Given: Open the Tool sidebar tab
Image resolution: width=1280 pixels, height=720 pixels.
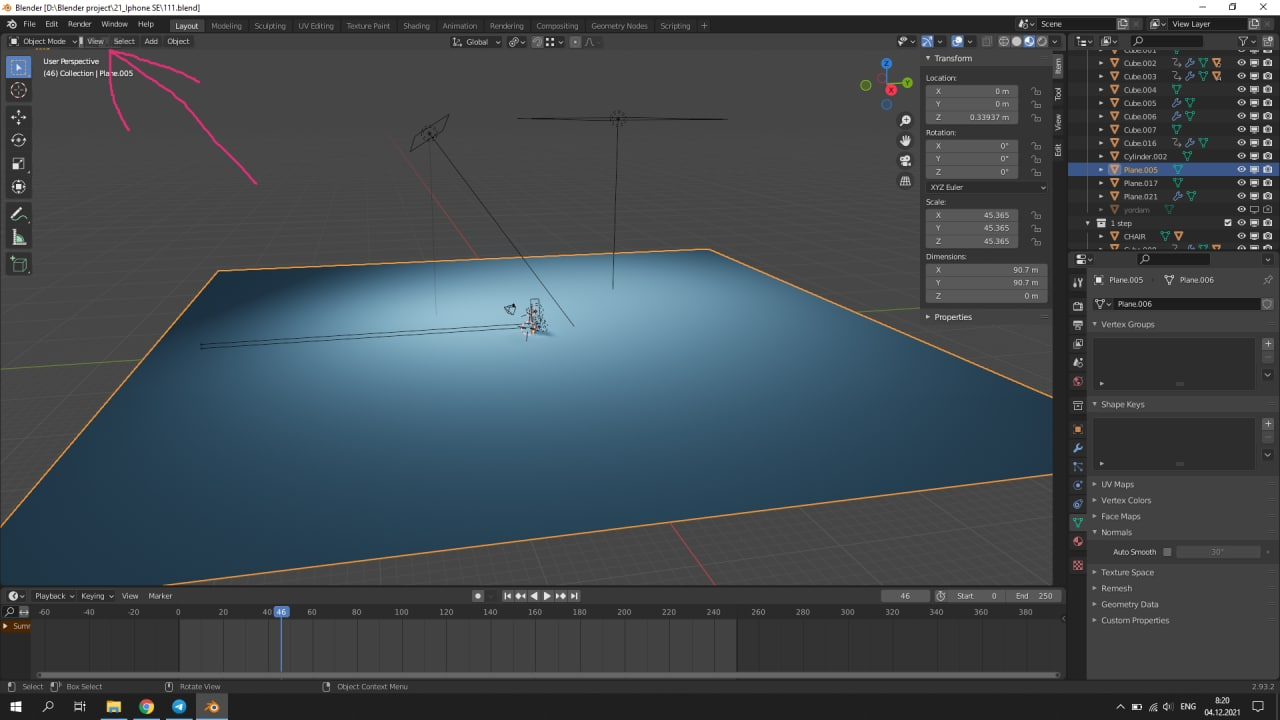Looking at the screenshot, I should pos(1058,93).
